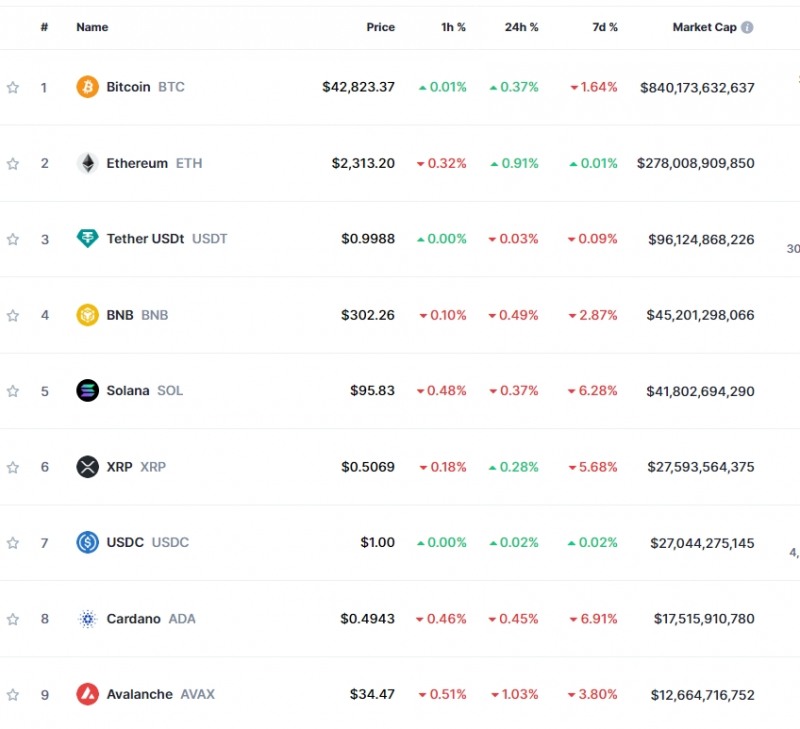Viewport: 800px width, 729px height.
Task: Star Bitcoin to add to watchlist
Action: click(x=13, y=88)
